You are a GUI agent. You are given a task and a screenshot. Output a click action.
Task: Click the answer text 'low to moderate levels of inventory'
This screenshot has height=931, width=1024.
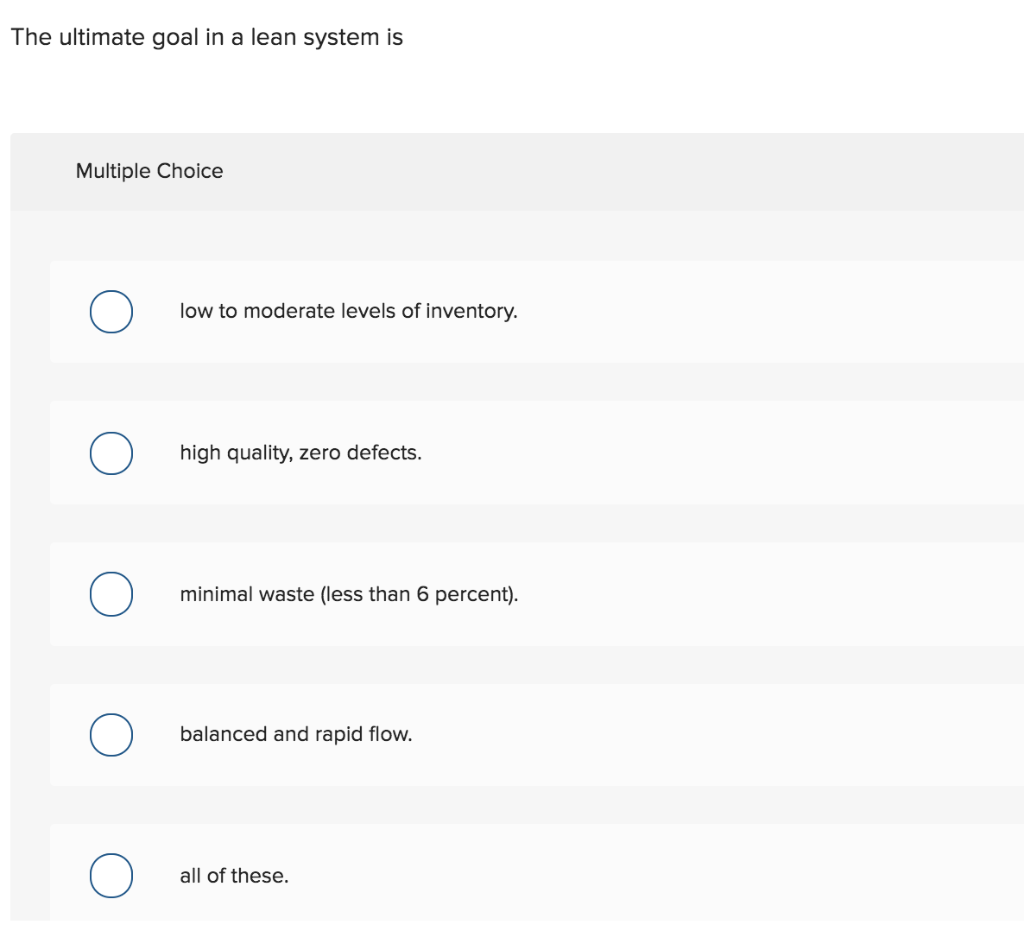pos(348,311)
